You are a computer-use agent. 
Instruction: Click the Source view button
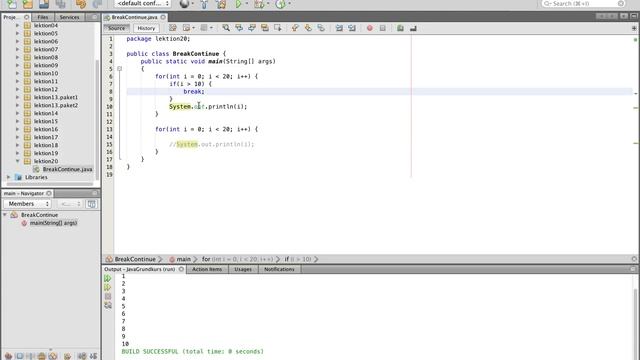point(116,28)
